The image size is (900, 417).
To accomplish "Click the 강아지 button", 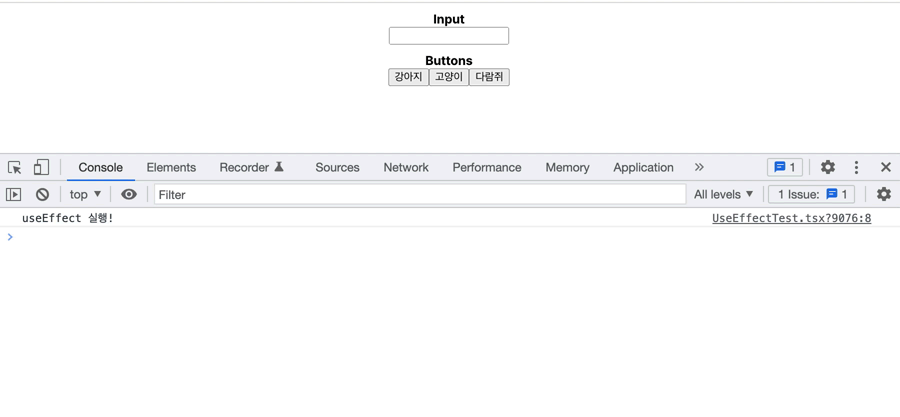I will point(408,77).
